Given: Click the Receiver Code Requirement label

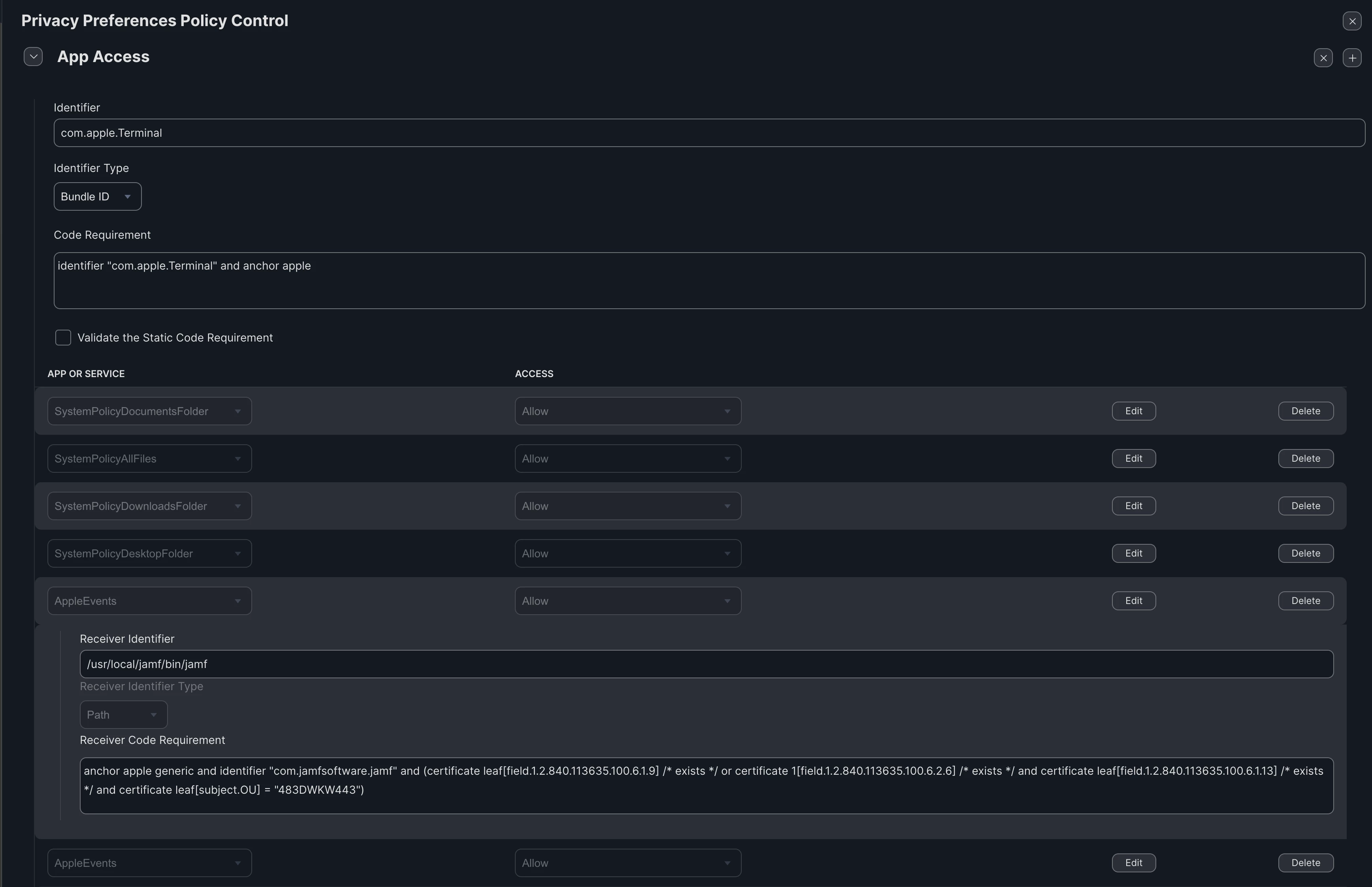Looking at the screenshot, I should coord(152,740).
